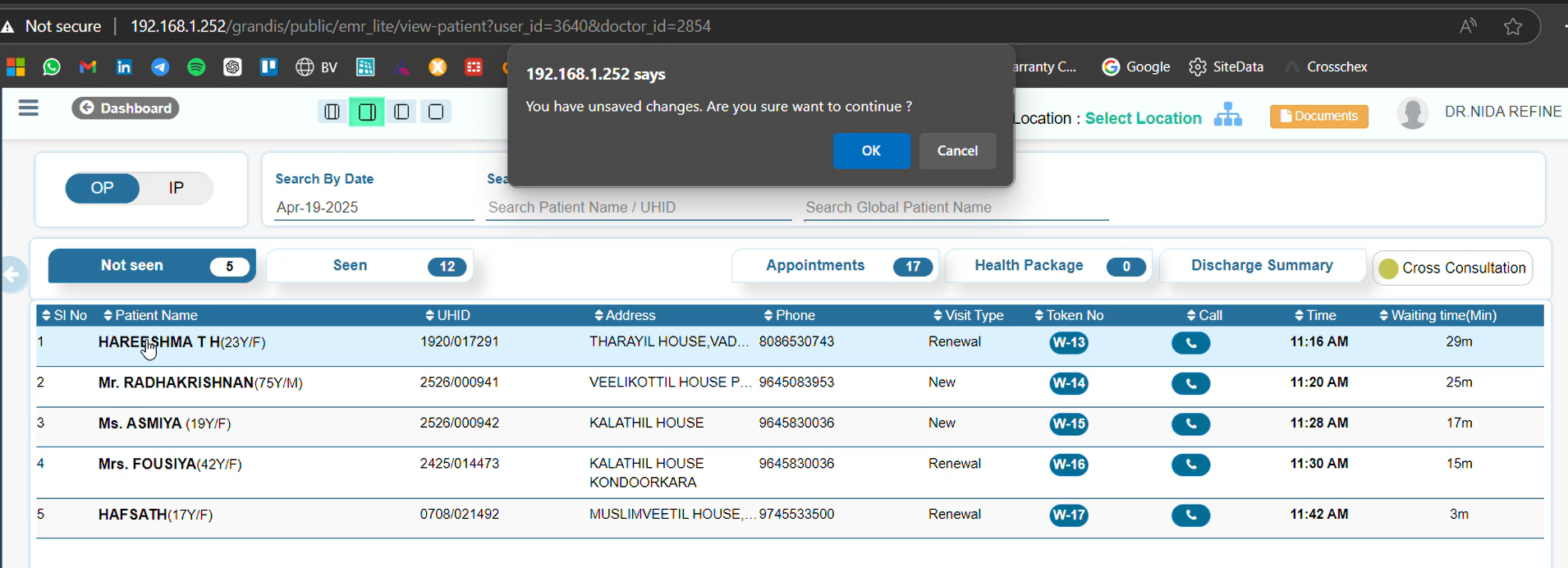Open Select Location dropdown
Screen dimensions: 1568x568
pyautogui.click(x=1143, y=118)
